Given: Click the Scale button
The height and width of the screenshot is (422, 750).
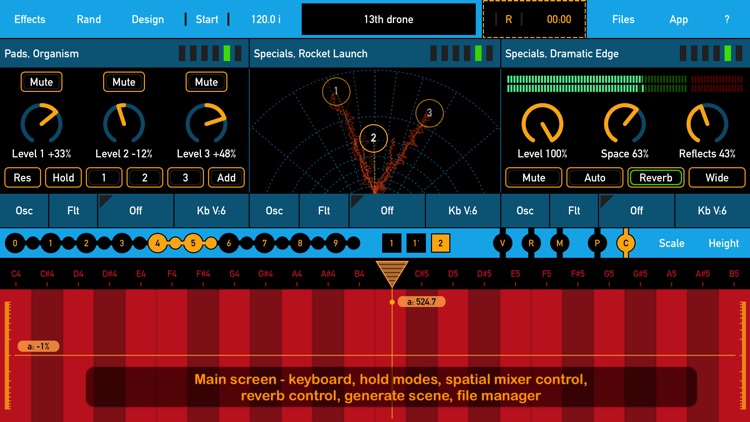Looking at the screenshot, I should tap(672, 243).
